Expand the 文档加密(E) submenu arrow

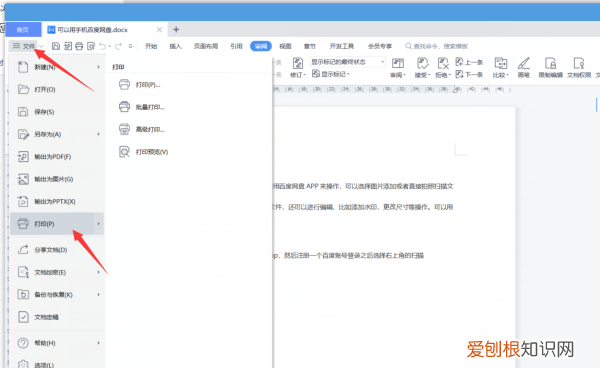point(98,272)
